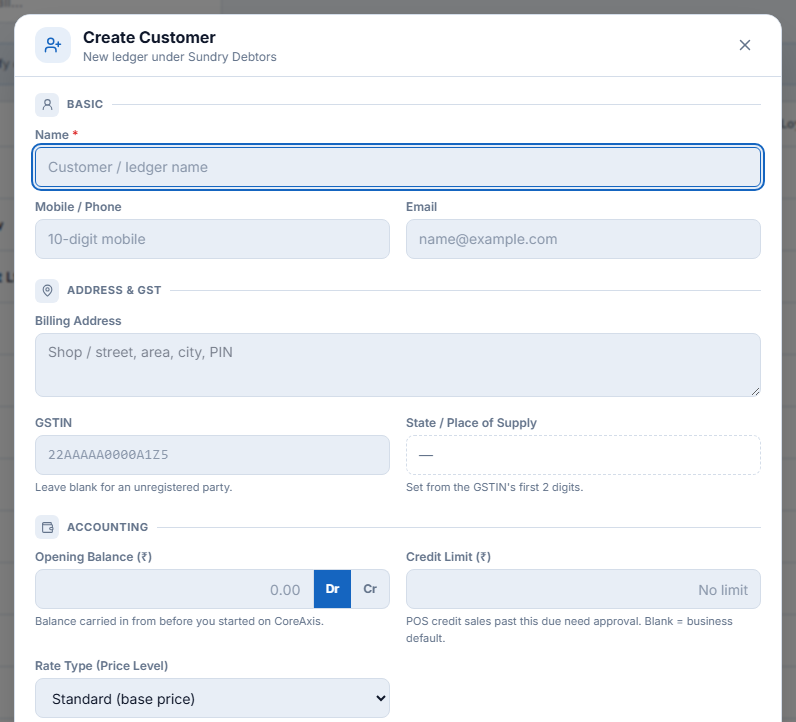Select Cr for the opening balance
The image size is (796, 722).
370,589
